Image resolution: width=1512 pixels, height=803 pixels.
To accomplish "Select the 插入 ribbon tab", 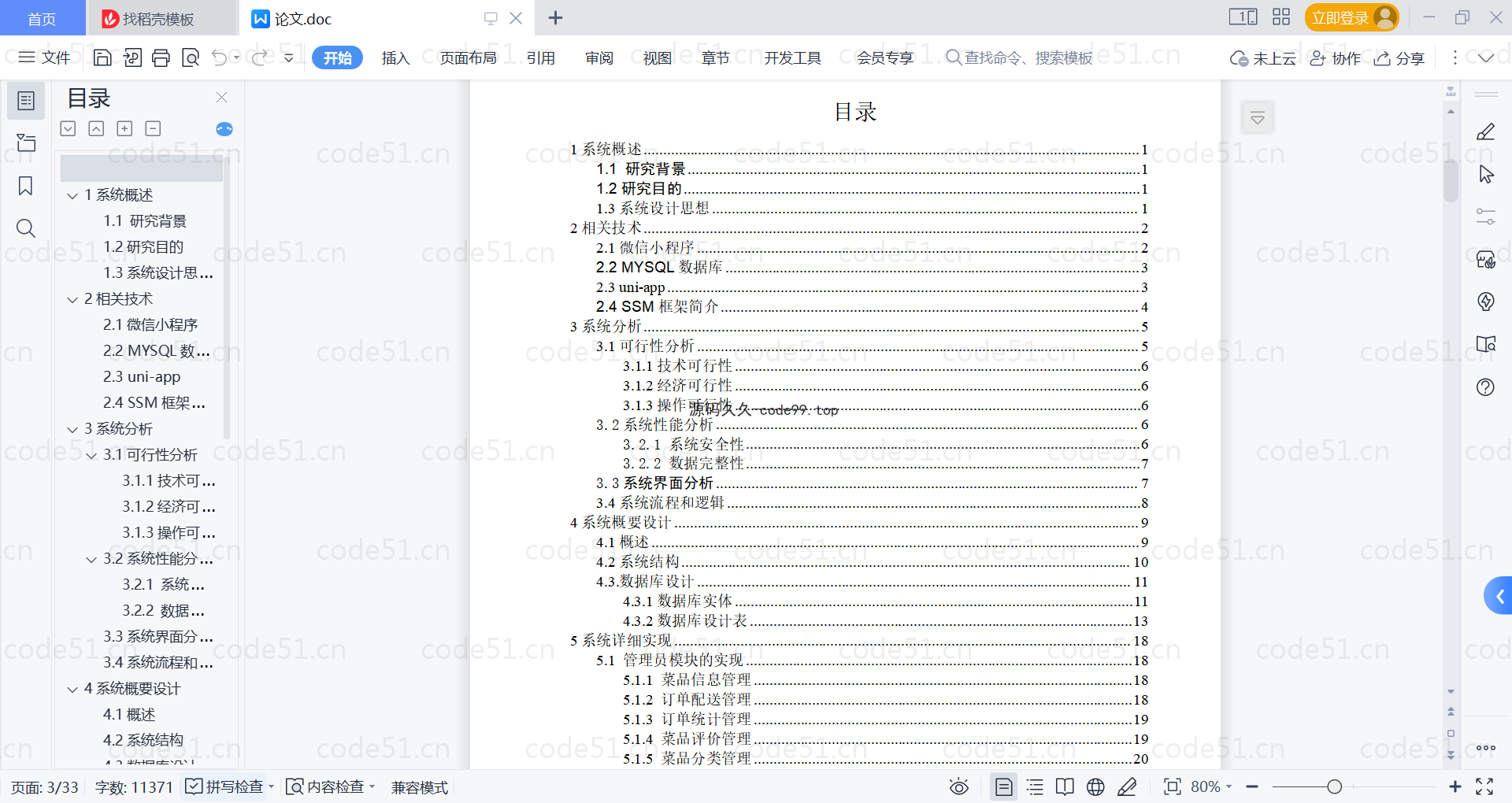I will point(395,57).
